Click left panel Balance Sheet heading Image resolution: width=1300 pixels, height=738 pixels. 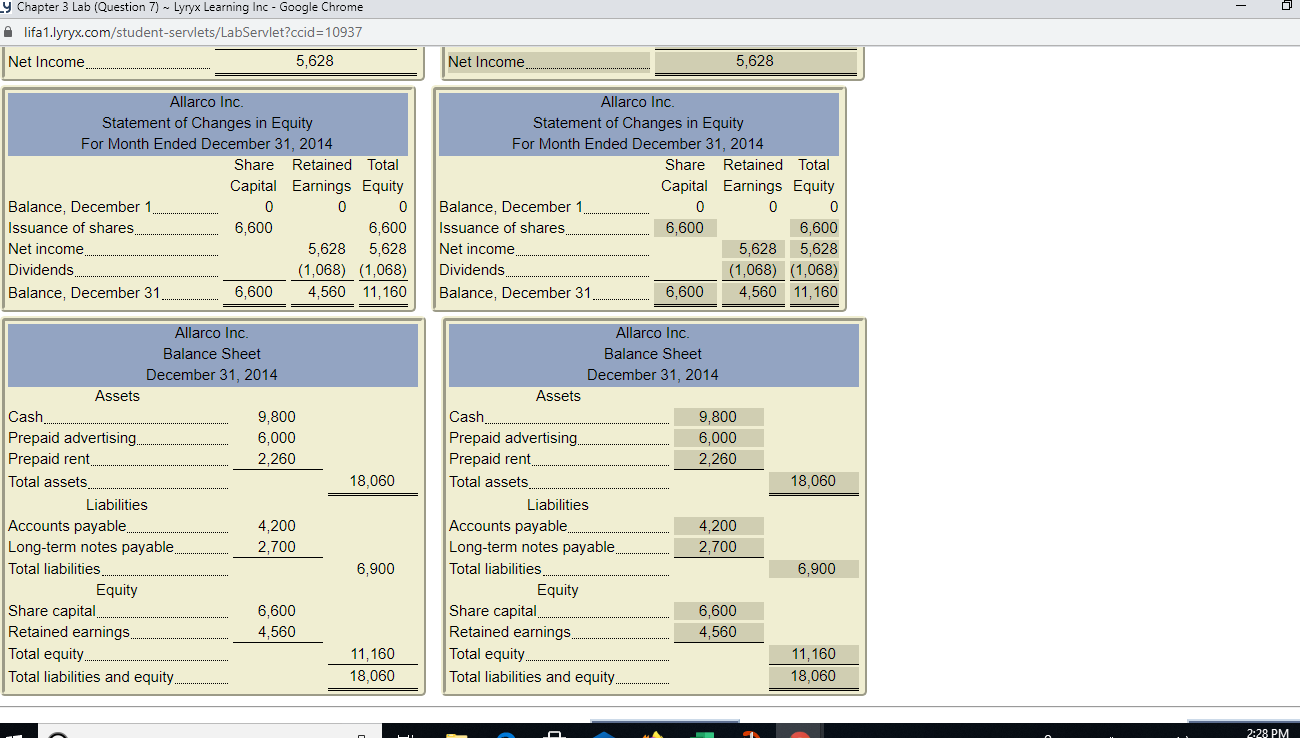(212, 354)
